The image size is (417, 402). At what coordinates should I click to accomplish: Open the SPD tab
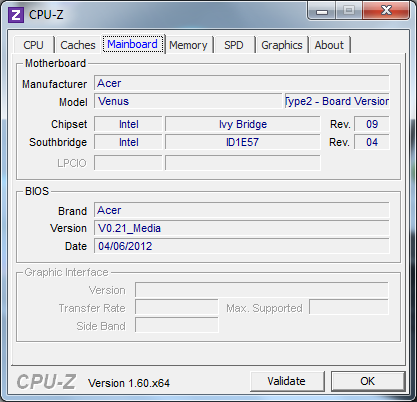pos(234,45)
